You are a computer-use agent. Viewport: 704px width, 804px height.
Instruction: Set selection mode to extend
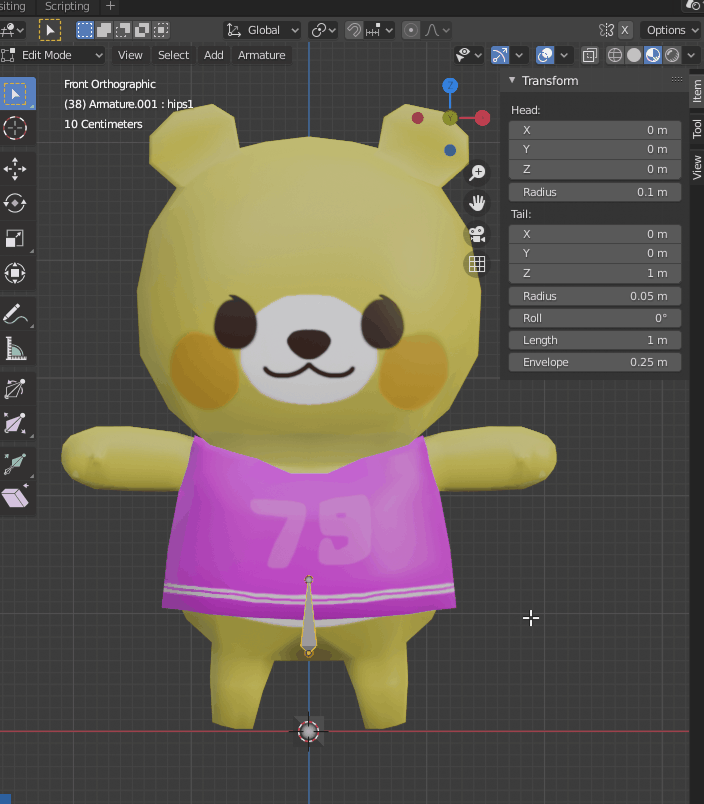[x=104, y=30]
